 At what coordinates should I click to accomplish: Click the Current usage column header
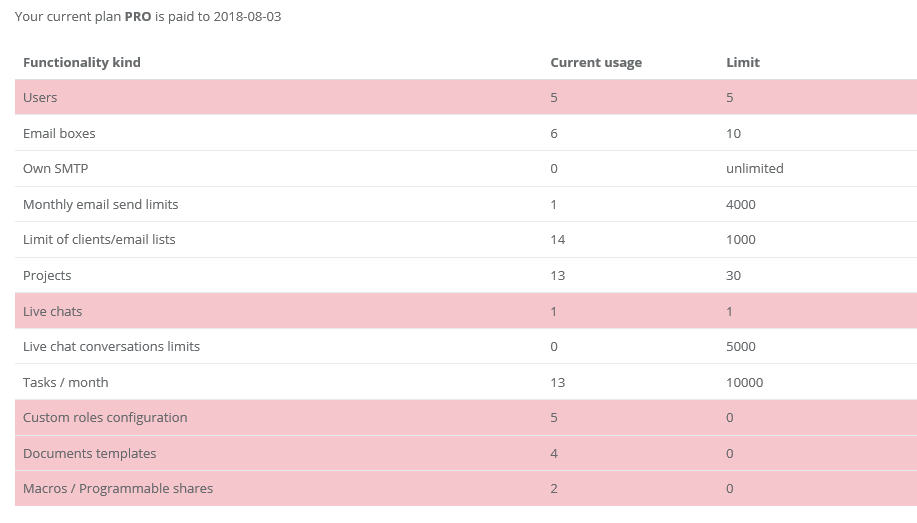[x=596, y=62]
